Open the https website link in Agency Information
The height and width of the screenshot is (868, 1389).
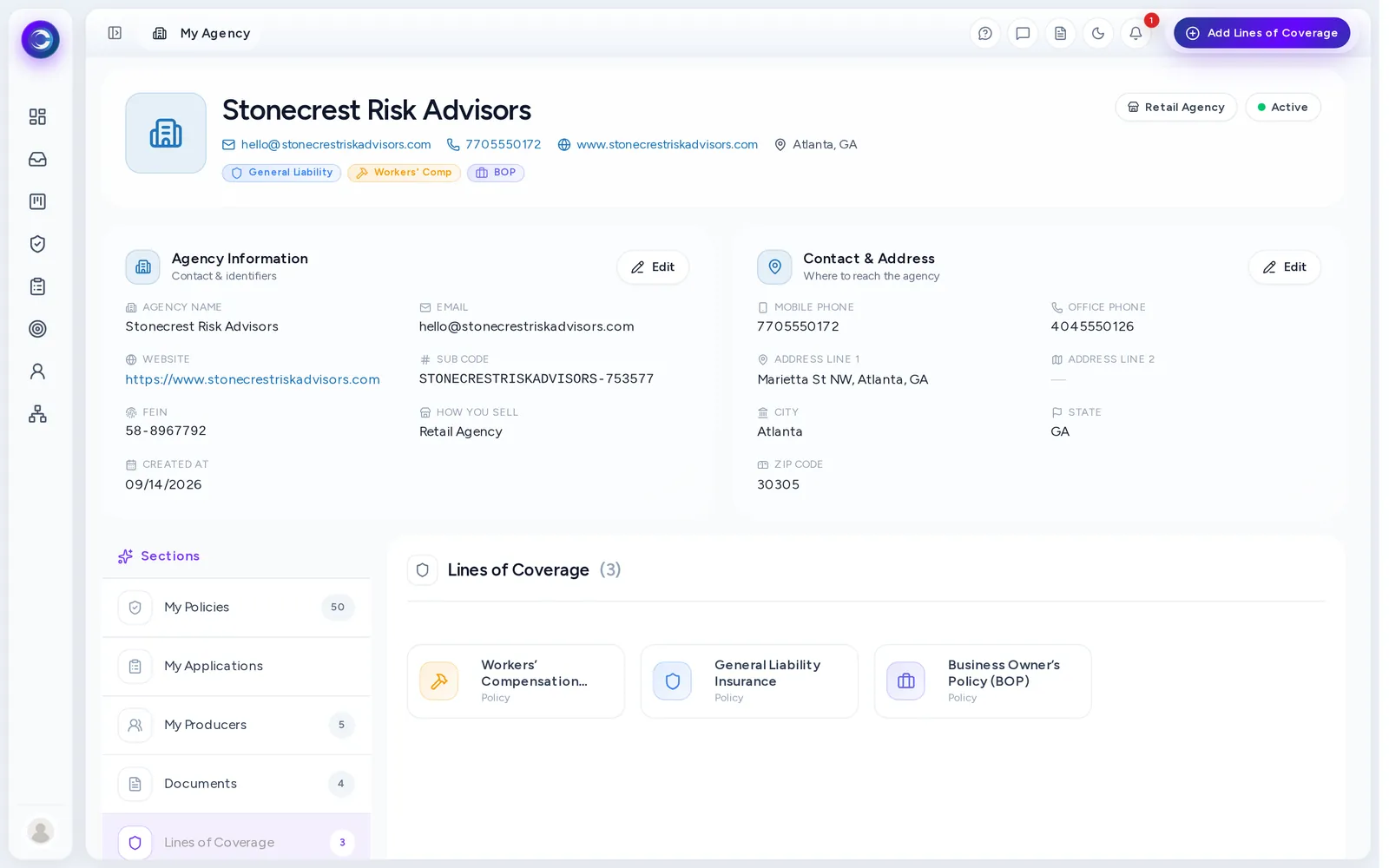pos(253,379)
